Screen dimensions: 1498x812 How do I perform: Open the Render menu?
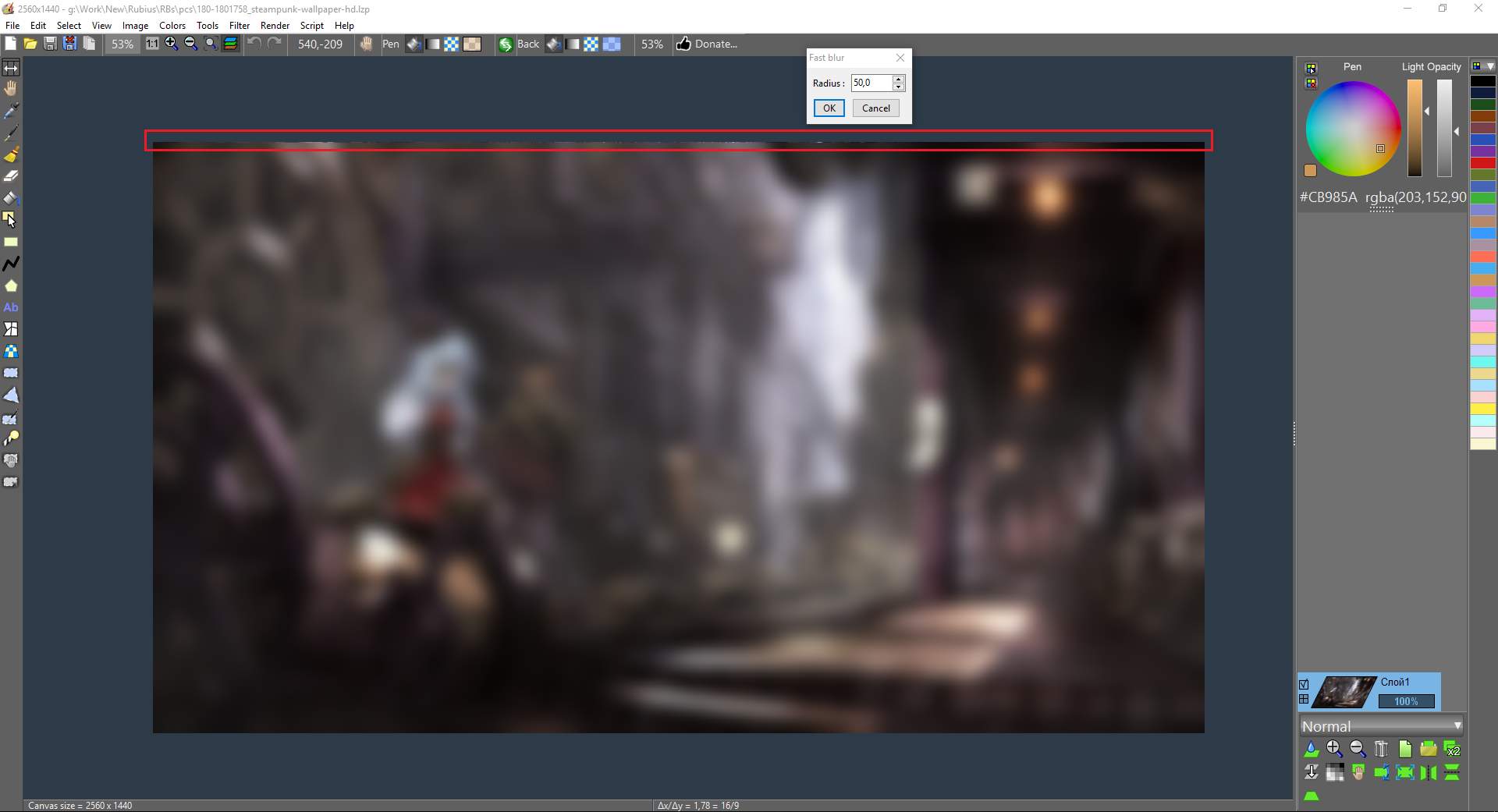coord(275,25)
